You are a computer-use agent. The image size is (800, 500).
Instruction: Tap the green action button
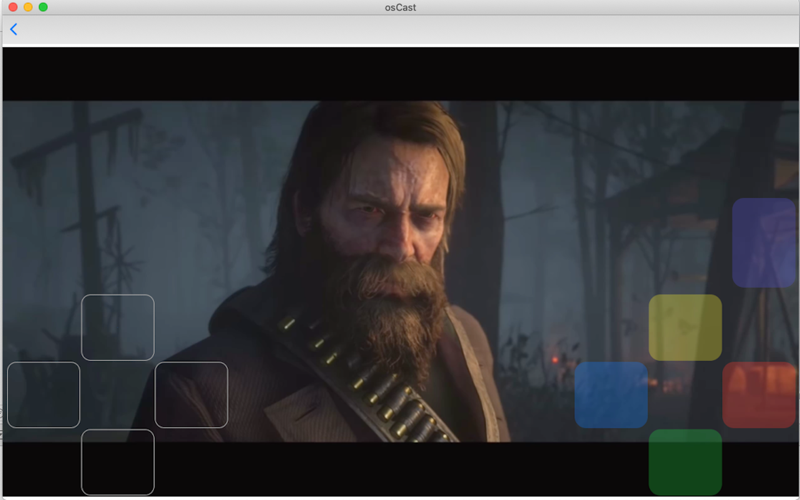point(685,462)
